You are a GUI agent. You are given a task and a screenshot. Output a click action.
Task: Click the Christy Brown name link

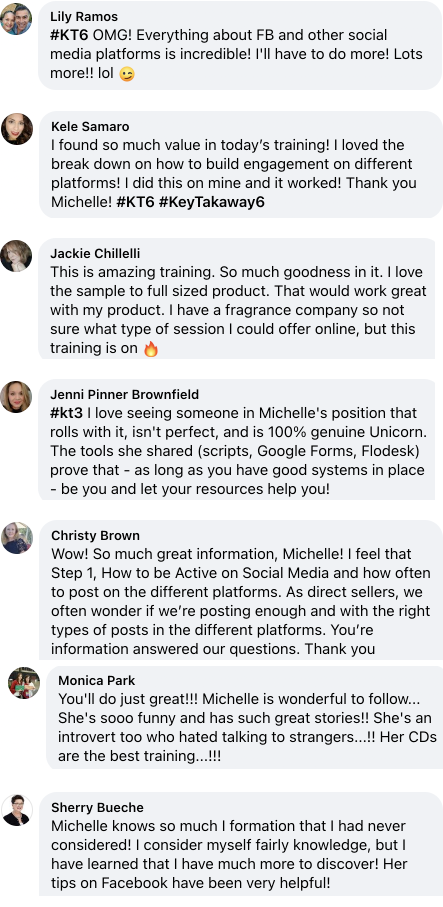(95, 536)
